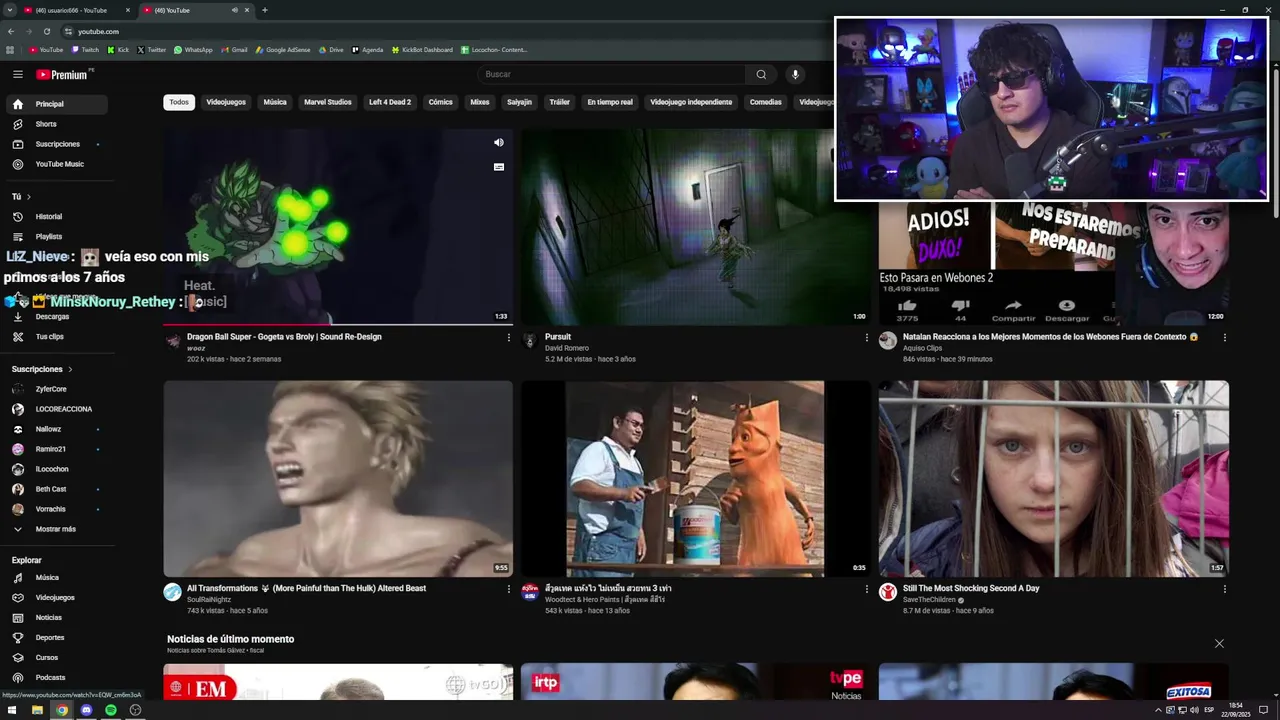Open the KickBot Dashboard bookmark

click(x=422, y=50)
